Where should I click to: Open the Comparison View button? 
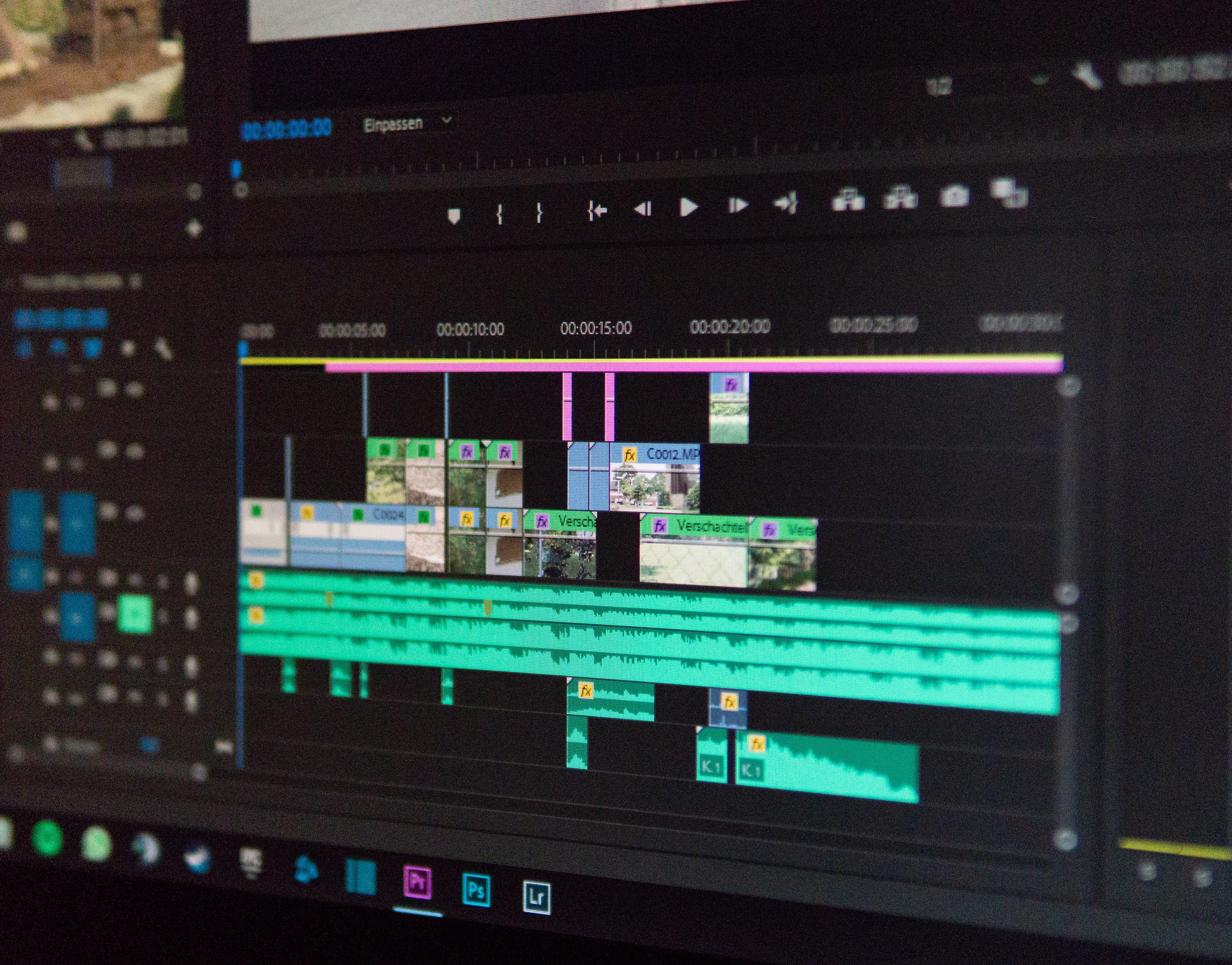[x=1009, y=193]
